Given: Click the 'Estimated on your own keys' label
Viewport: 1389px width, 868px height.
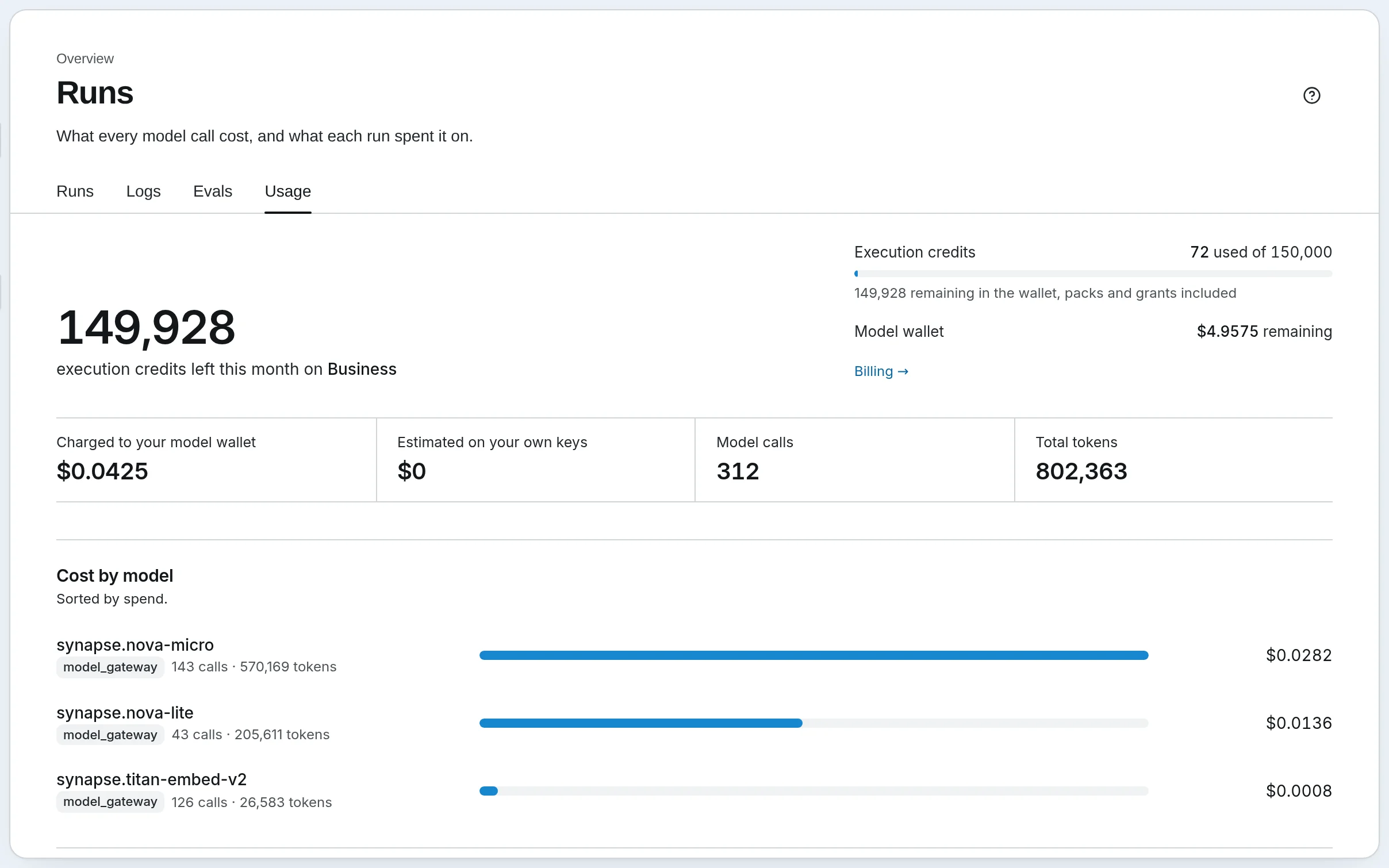Looking at the screenshot, I should click(492, 442).
